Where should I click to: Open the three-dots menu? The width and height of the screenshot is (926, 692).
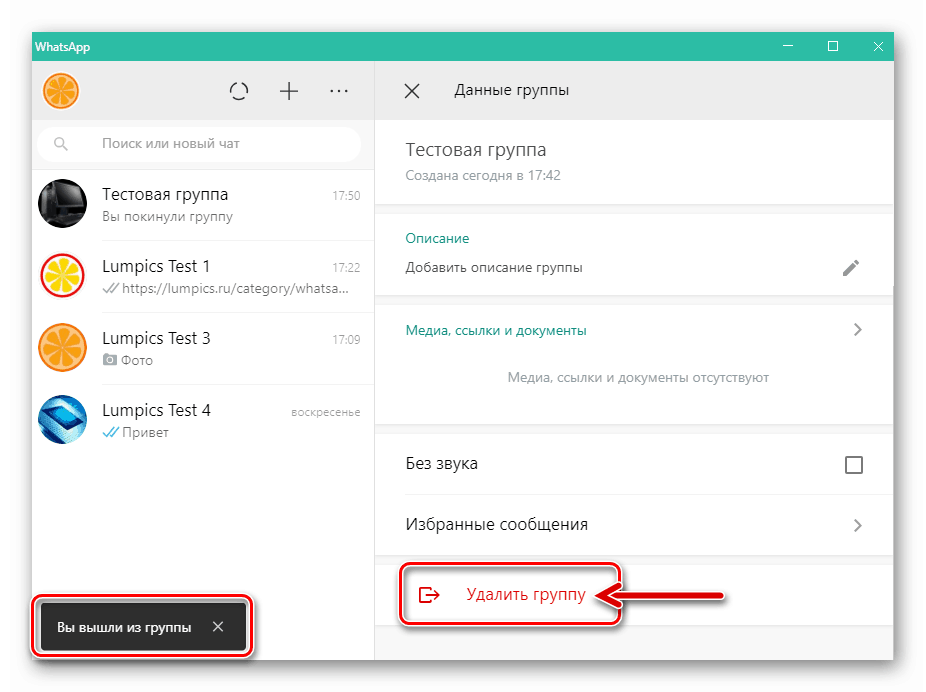339,91
